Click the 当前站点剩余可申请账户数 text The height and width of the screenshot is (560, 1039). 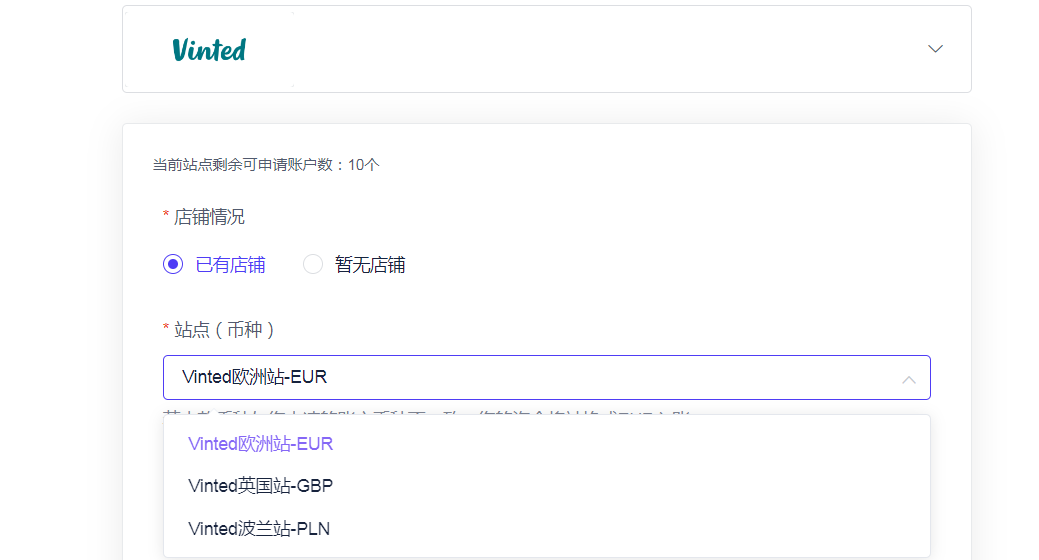coord(266,165)
